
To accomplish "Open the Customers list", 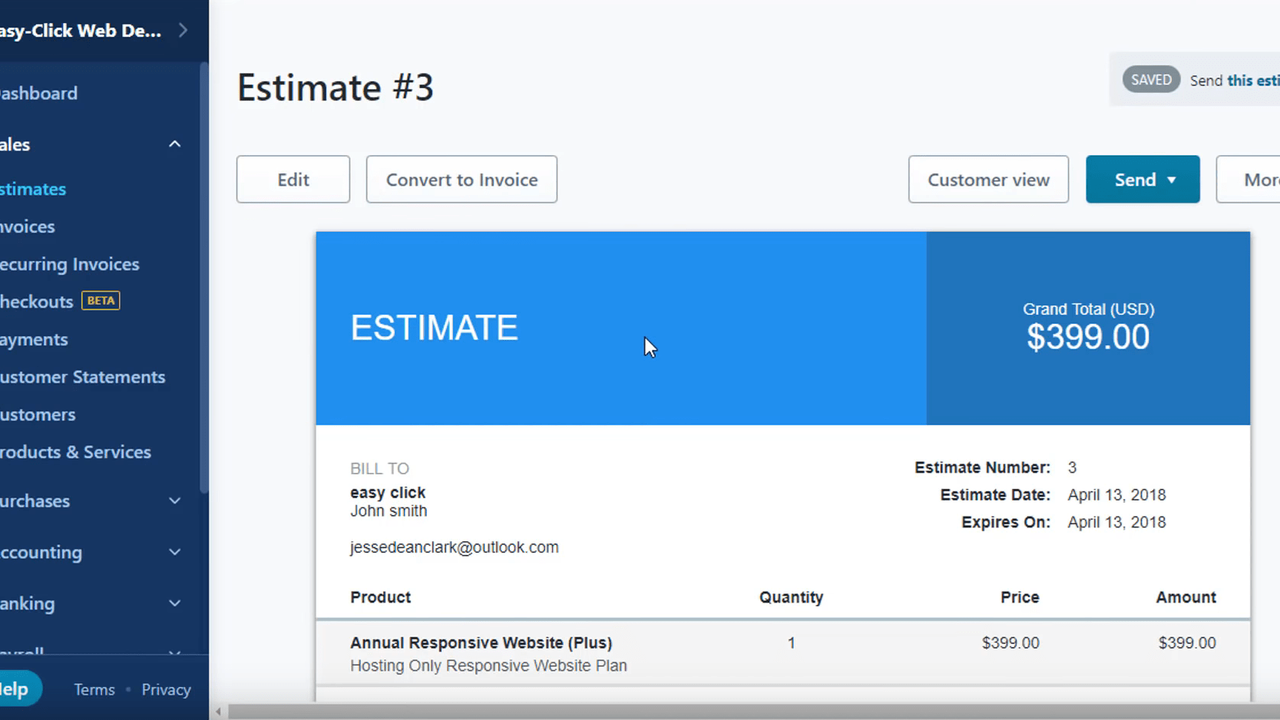I will coord(38,414).
